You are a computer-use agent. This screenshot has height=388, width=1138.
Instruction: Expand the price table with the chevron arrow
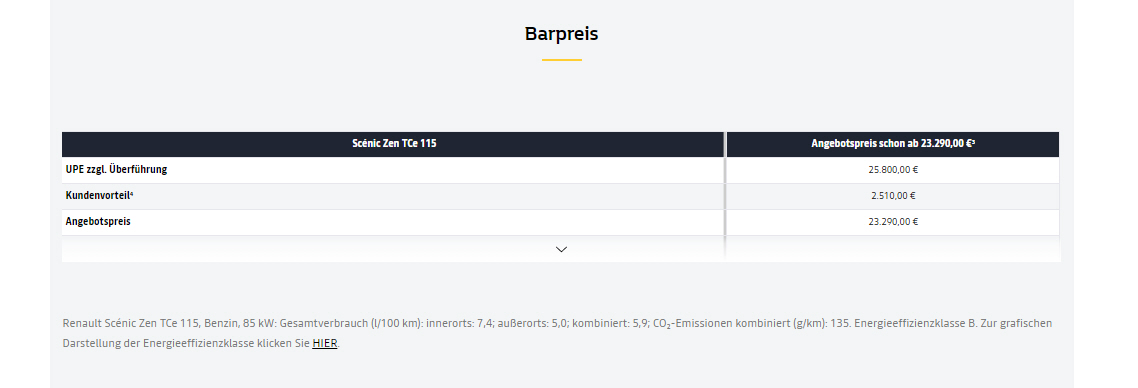click(x=561, y=249)
